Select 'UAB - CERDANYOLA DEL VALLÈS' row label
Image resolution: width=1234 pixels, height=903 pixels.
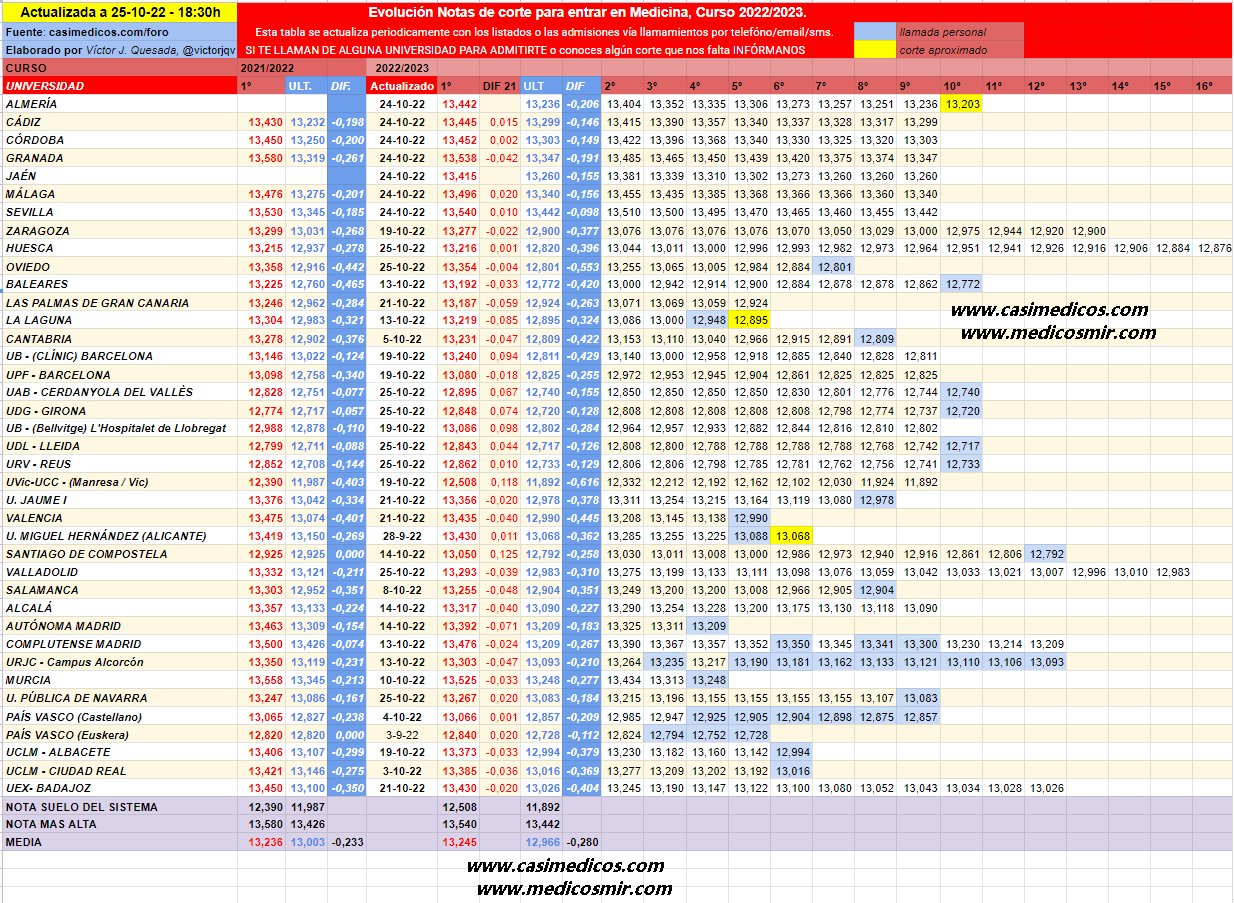pyautogui.click(x=119, y=392)
